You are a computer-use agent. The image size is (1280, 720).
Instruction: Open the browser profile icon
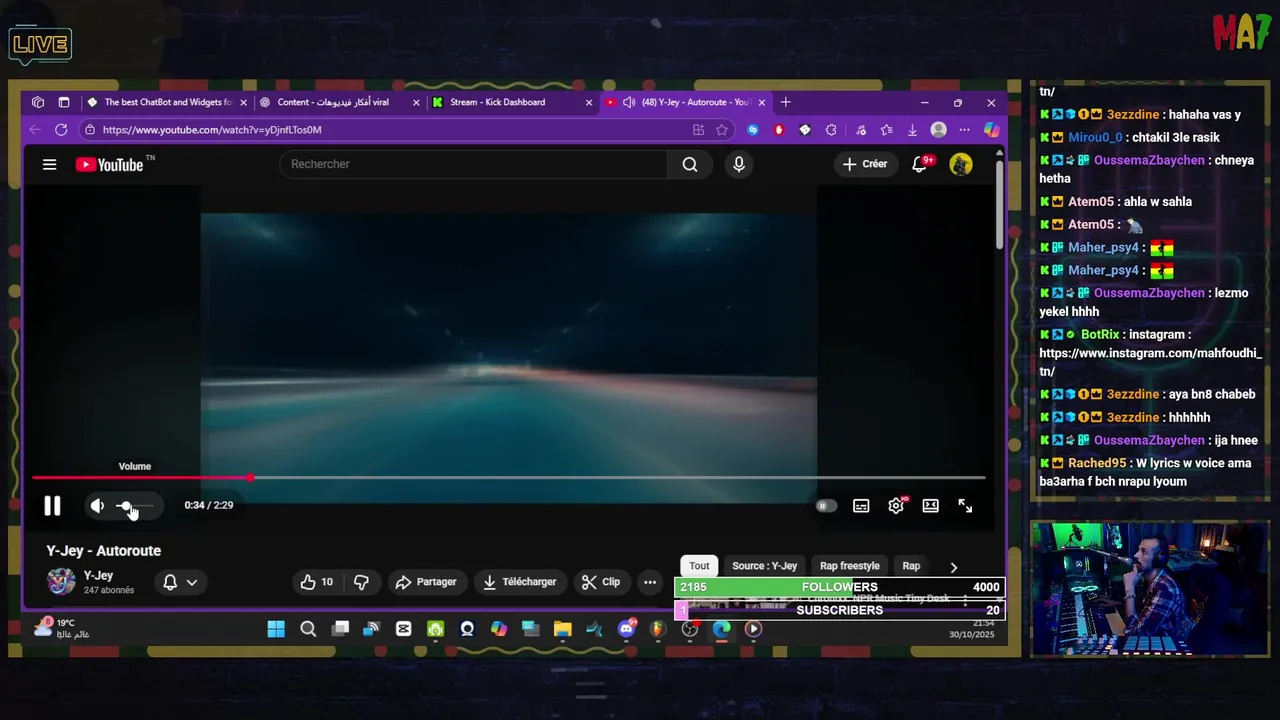point(938,130)
